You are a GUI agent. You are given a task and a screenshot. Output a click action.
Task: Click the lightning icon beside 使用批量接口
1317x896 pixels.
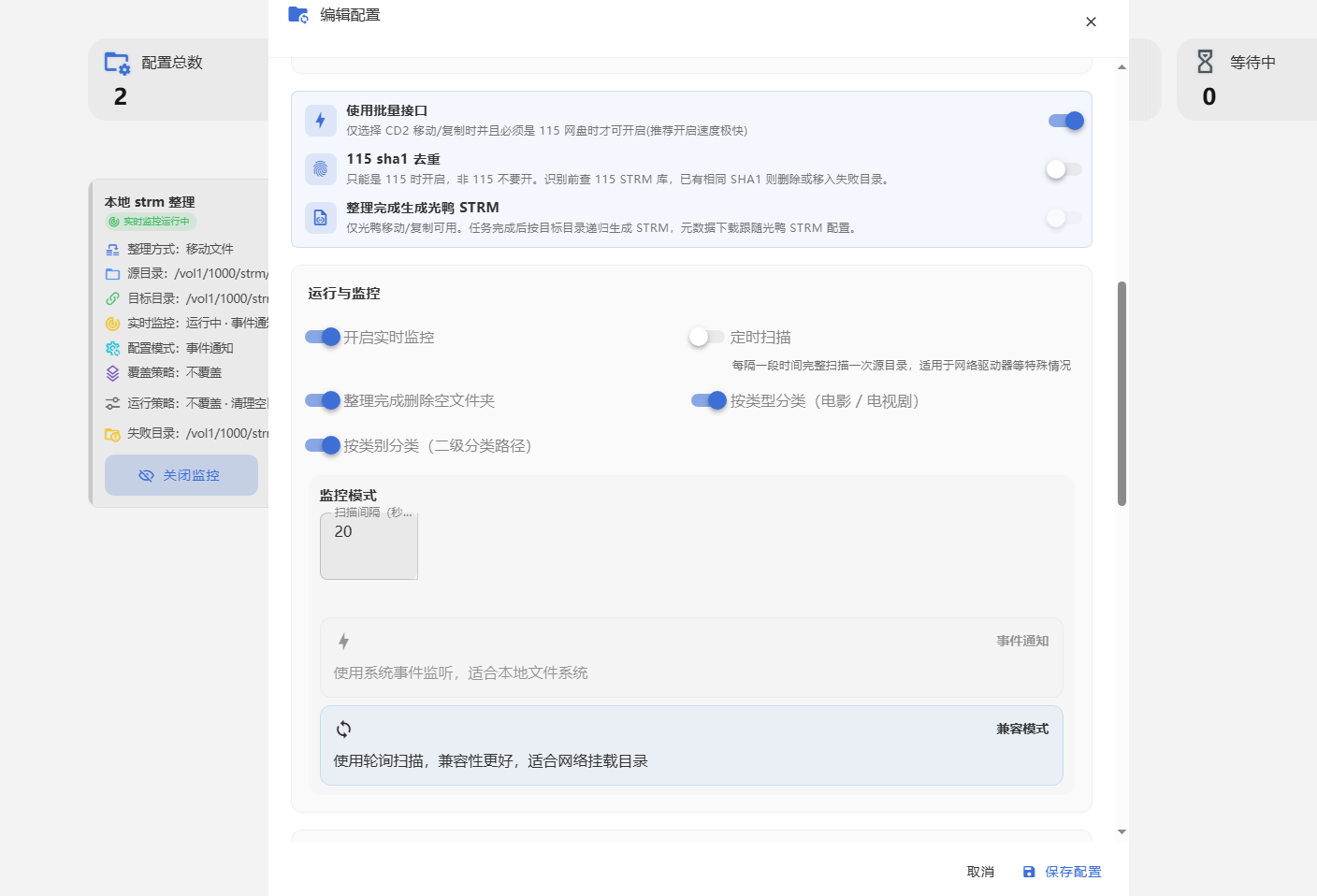(x=321, y=121)
